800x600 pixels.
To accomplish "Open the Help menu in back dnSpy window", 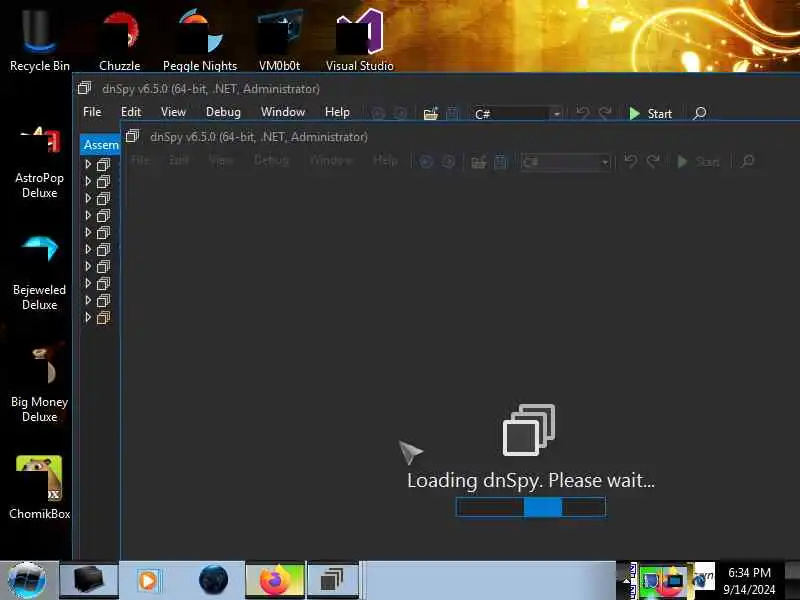I will (x=337, y=112).
